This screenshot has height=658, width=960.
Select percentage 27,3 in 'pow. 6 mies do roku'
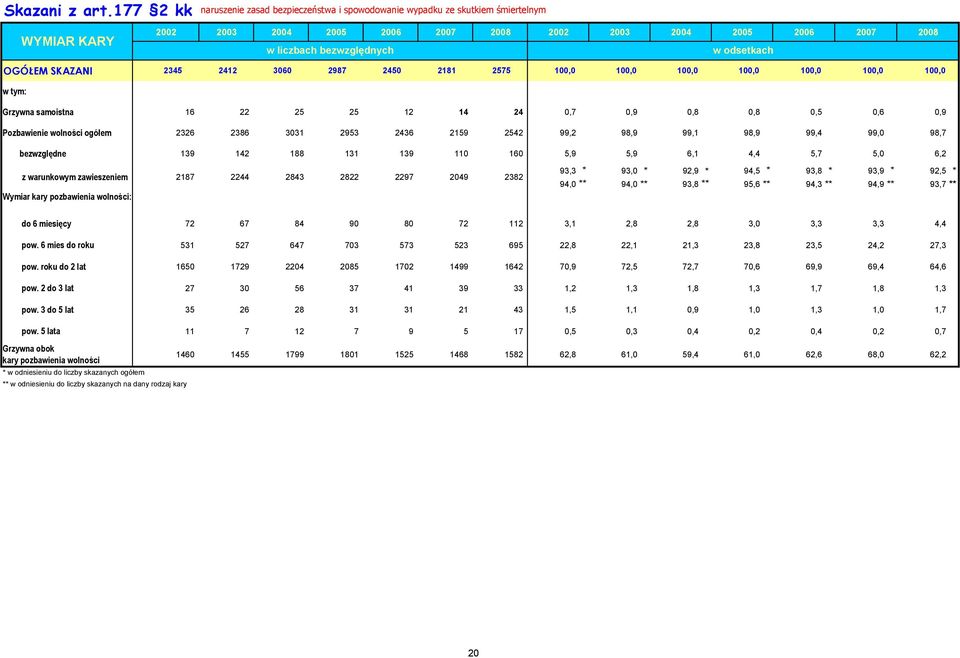[938, 245]
